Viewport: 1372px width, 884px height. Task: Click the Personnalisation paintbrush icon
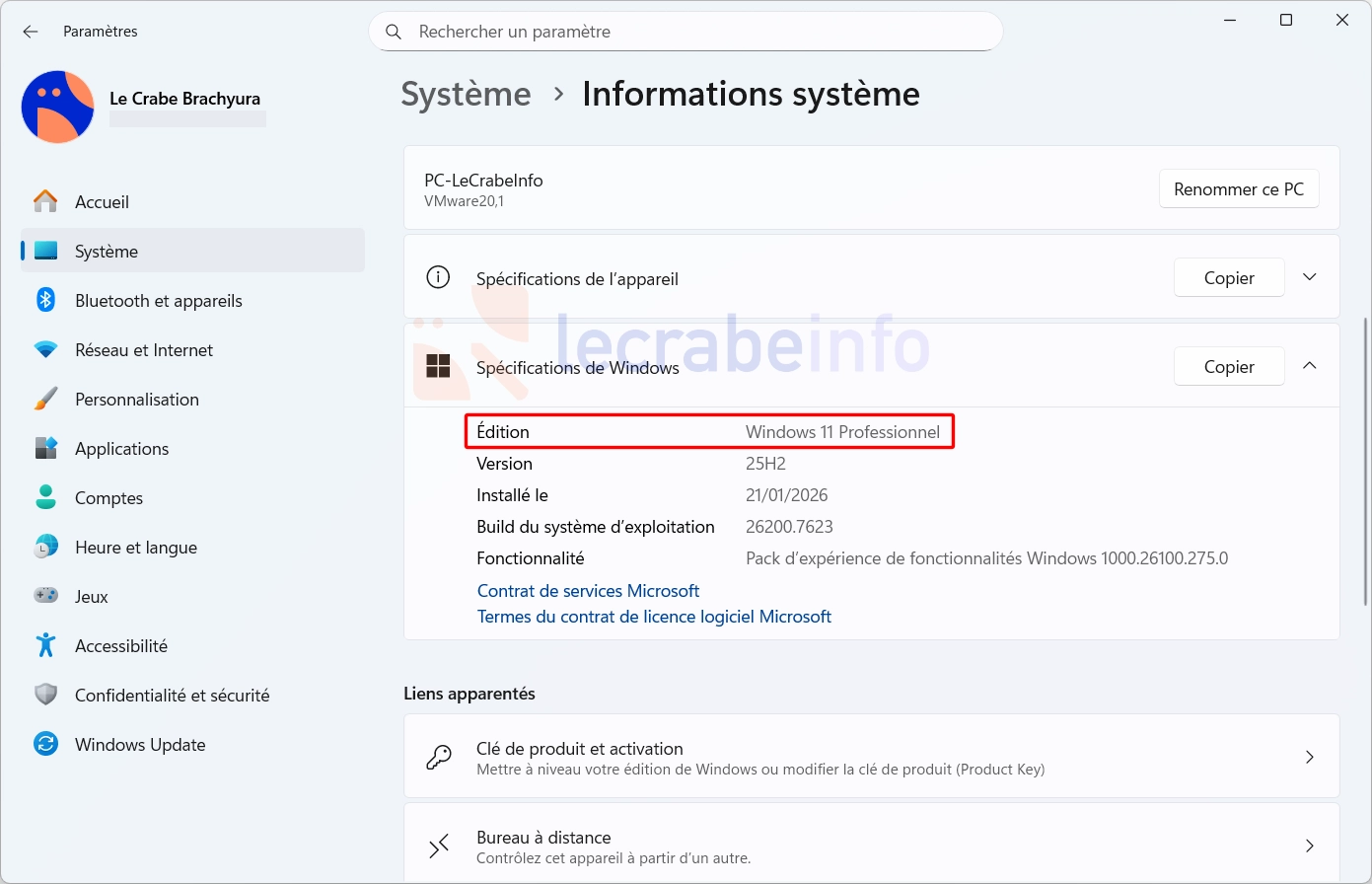point(45,400)
